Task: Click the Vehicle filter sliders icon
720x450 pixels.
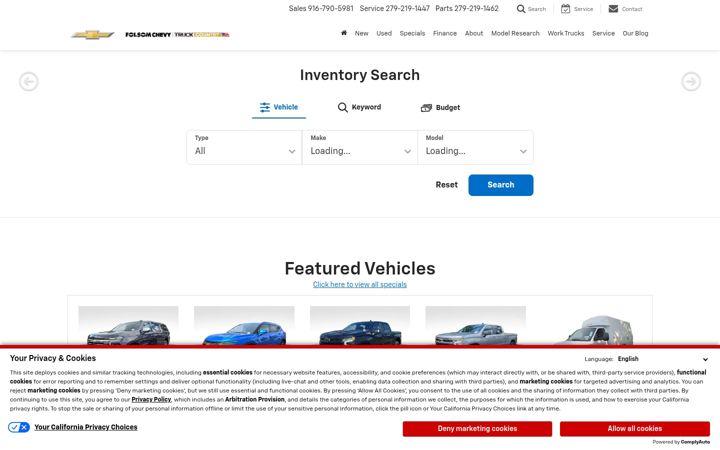Action: 264,107
